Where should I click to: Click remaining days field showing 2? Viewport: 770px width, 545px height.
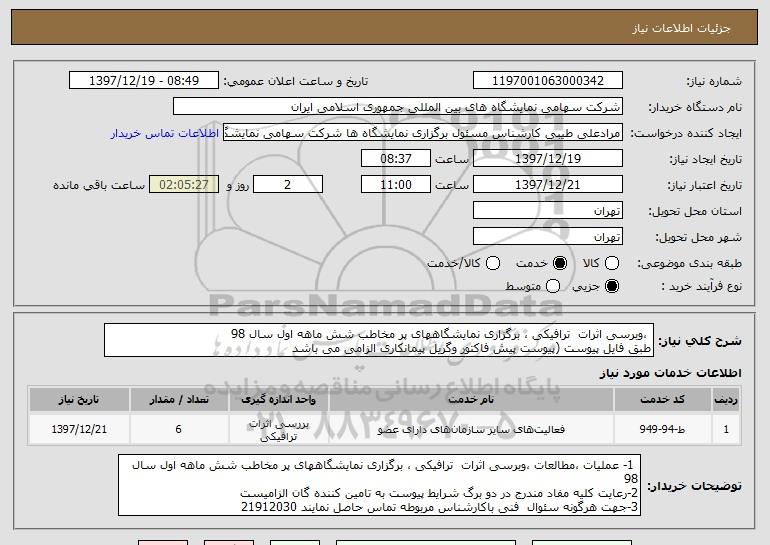(288, 185)
